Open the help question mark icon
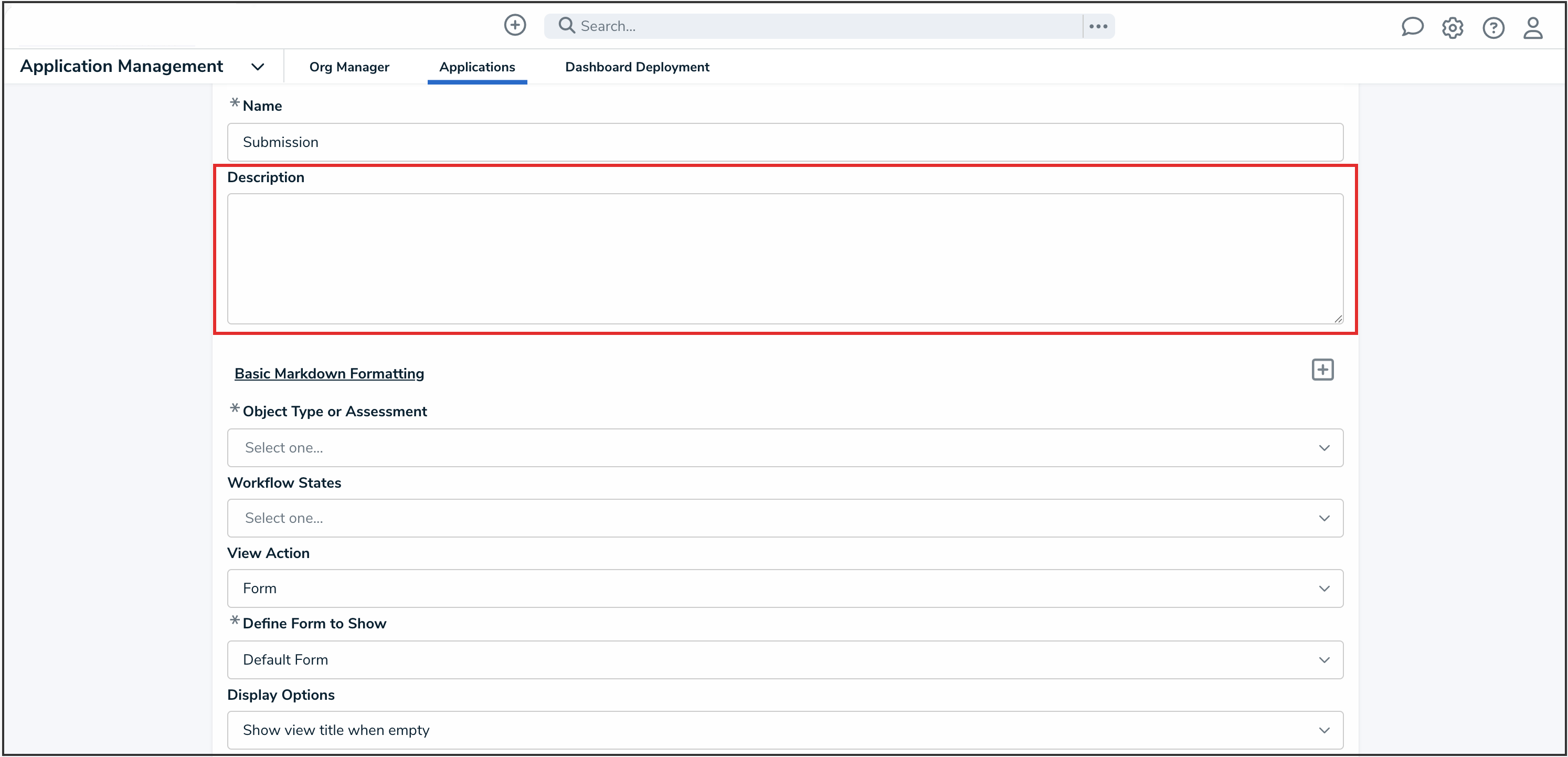Image resolution: width=1568 pixels, height=757 pixels. click(1493, 28)
